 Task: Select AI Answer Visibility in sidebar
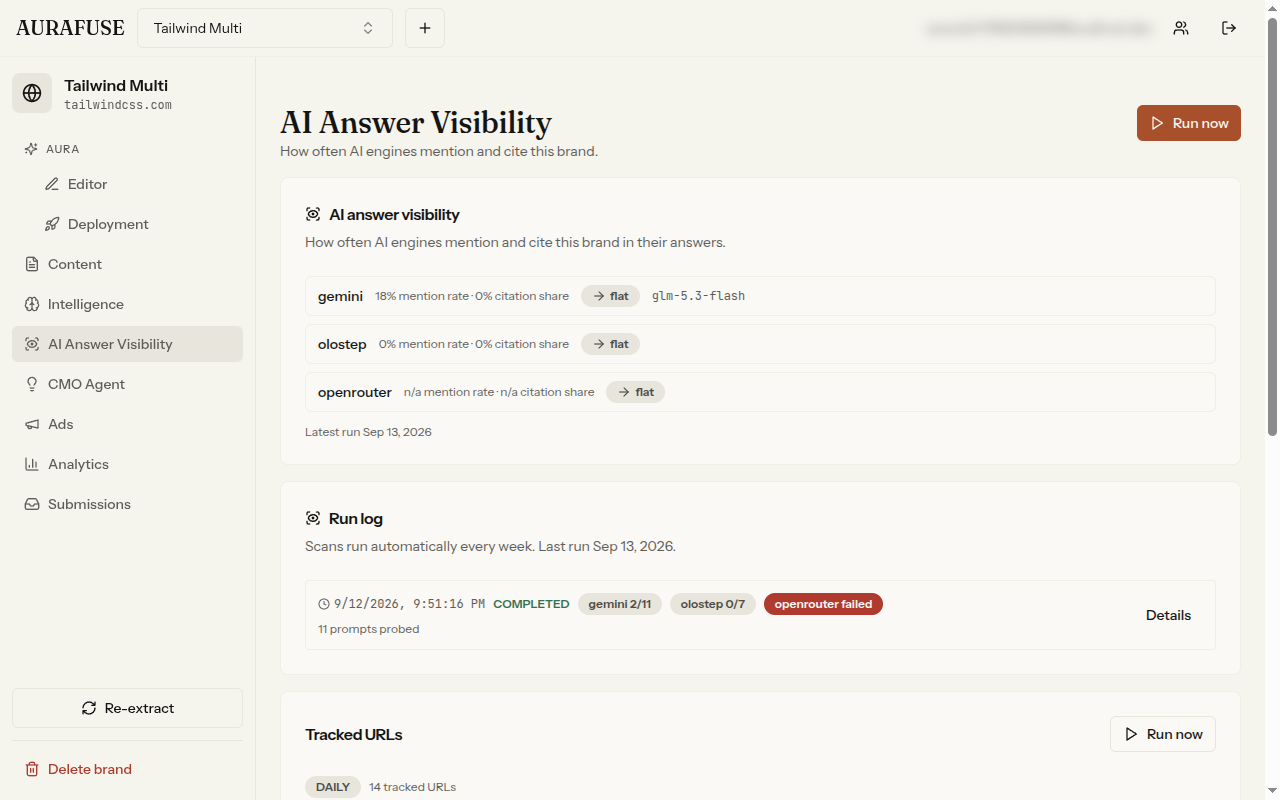127,344
